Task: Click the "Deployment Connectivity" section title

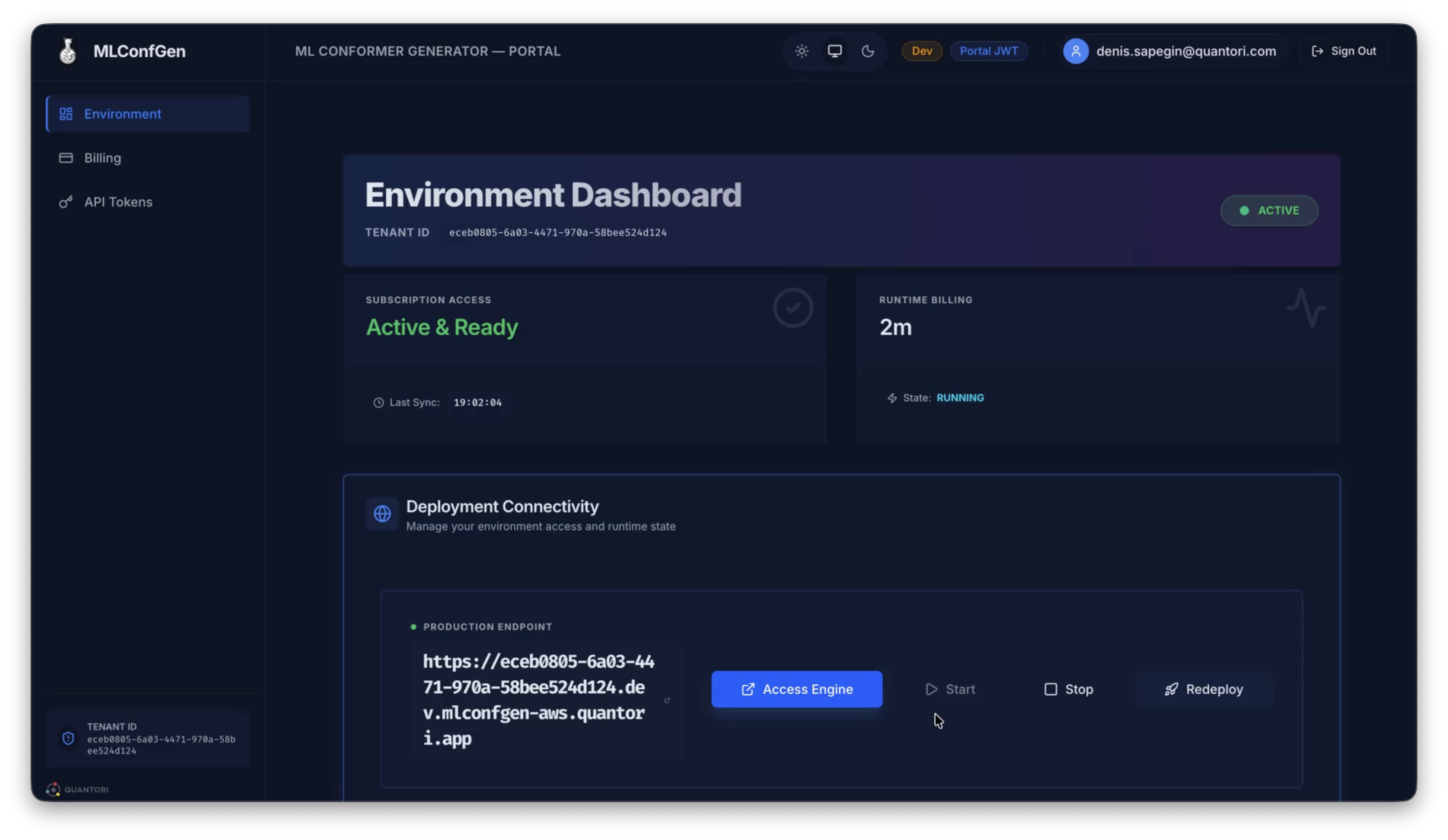Action: click(x=502, y=507)
